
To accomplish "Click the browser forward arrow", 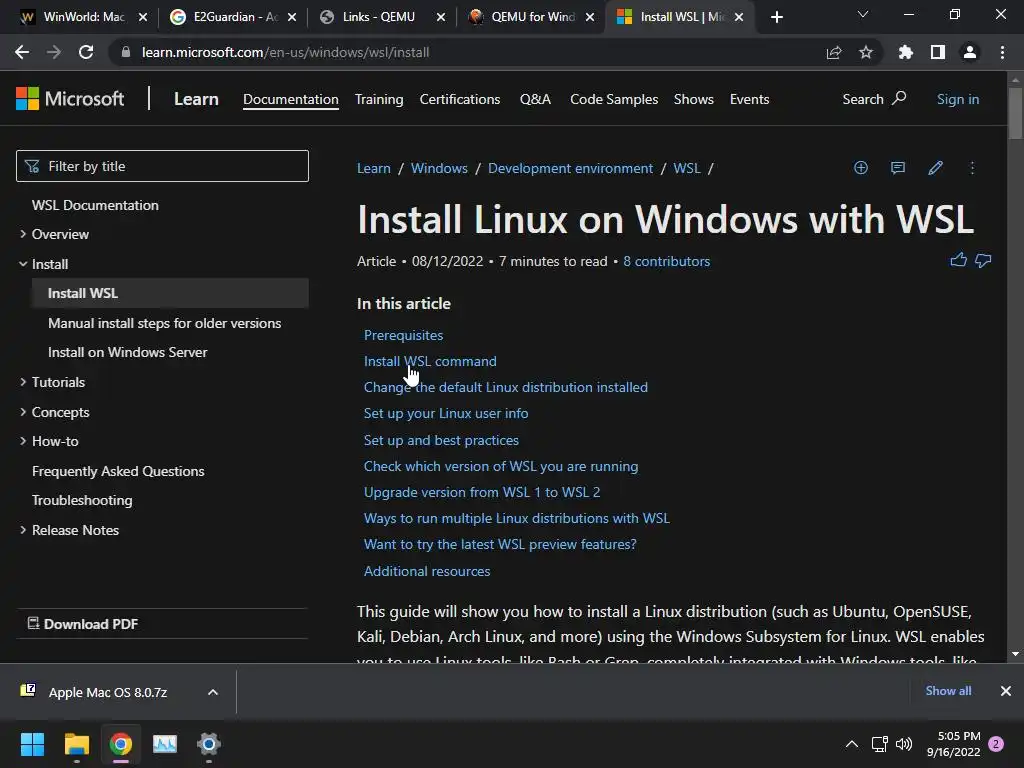I will pyautogui.click(x=54, y=52).
